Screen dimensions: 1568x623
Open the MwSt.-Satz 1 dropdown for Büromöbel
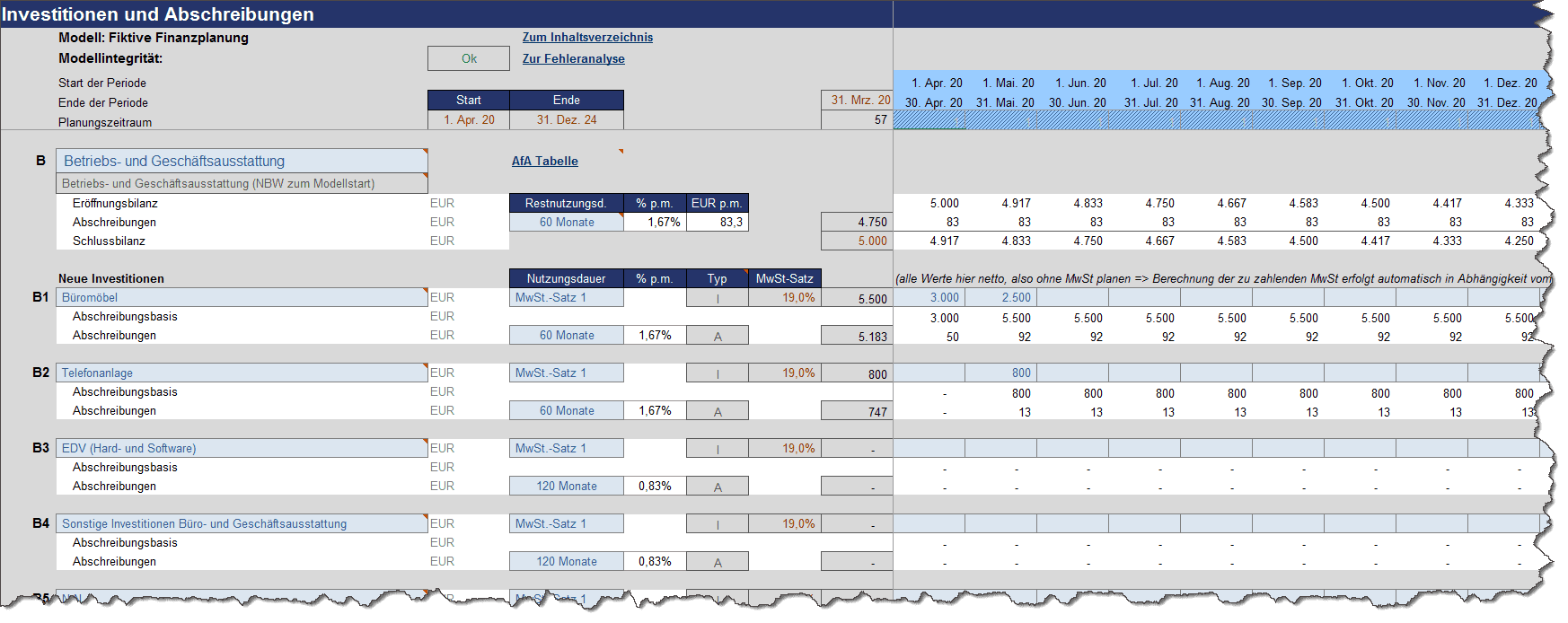566,298
